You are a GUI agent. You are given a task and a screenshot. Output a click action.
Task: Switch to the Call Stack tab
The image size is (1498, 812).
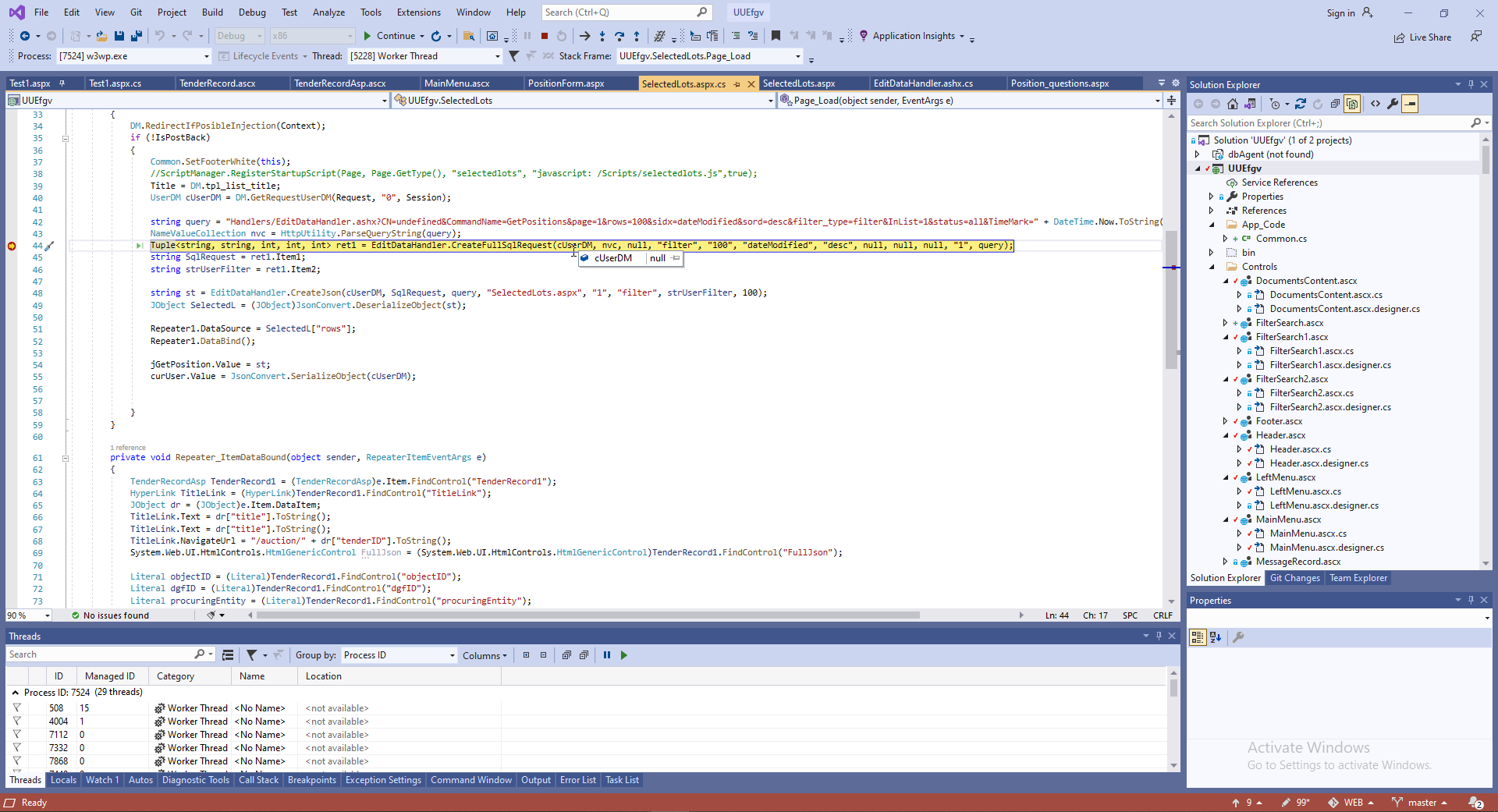coord(258,780)
